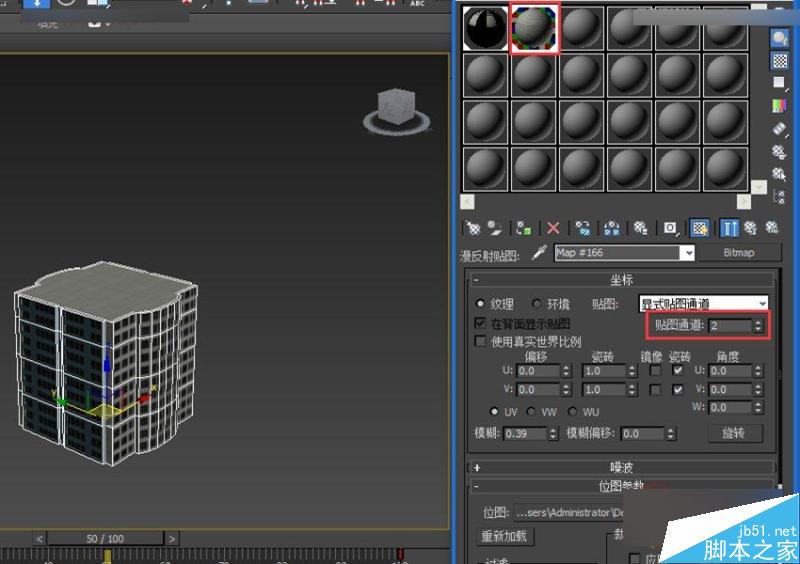800x564 pixels.
Task: Toggle the Show End Result icon
Action: [x=729, y=228]
